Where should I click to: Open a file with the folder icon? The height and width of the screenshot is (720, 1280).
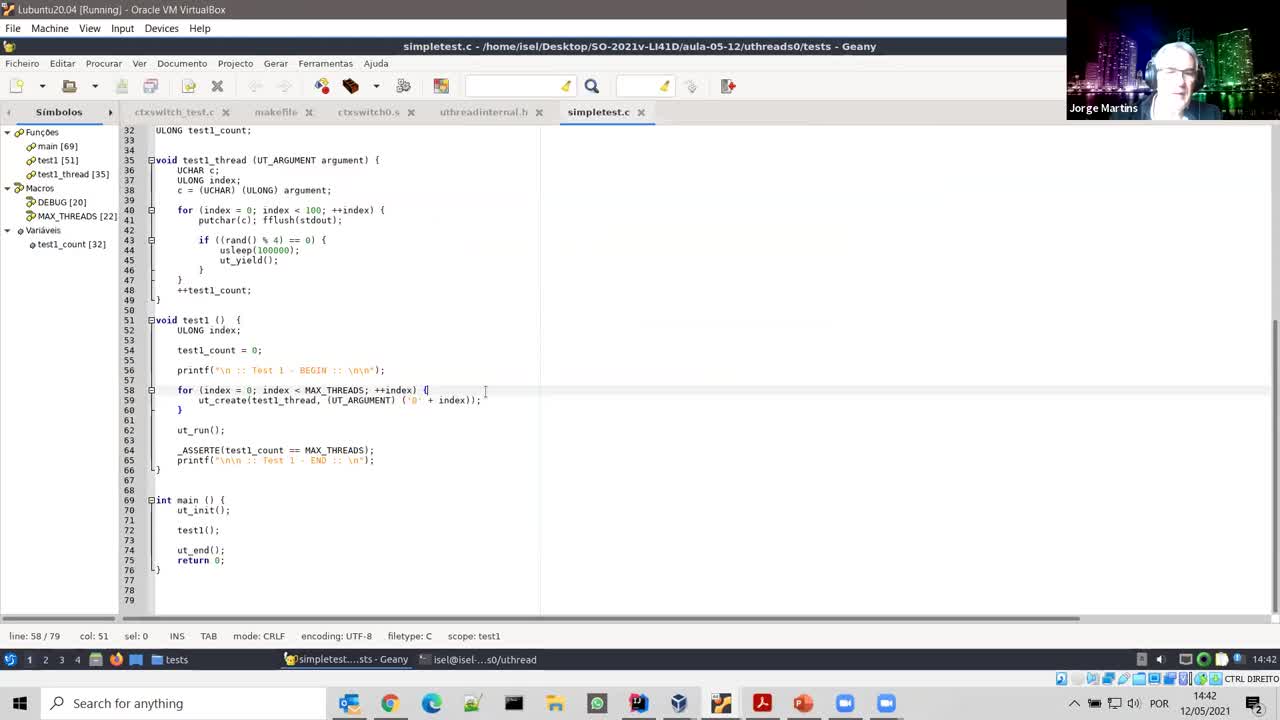click(x=69, y=86)
